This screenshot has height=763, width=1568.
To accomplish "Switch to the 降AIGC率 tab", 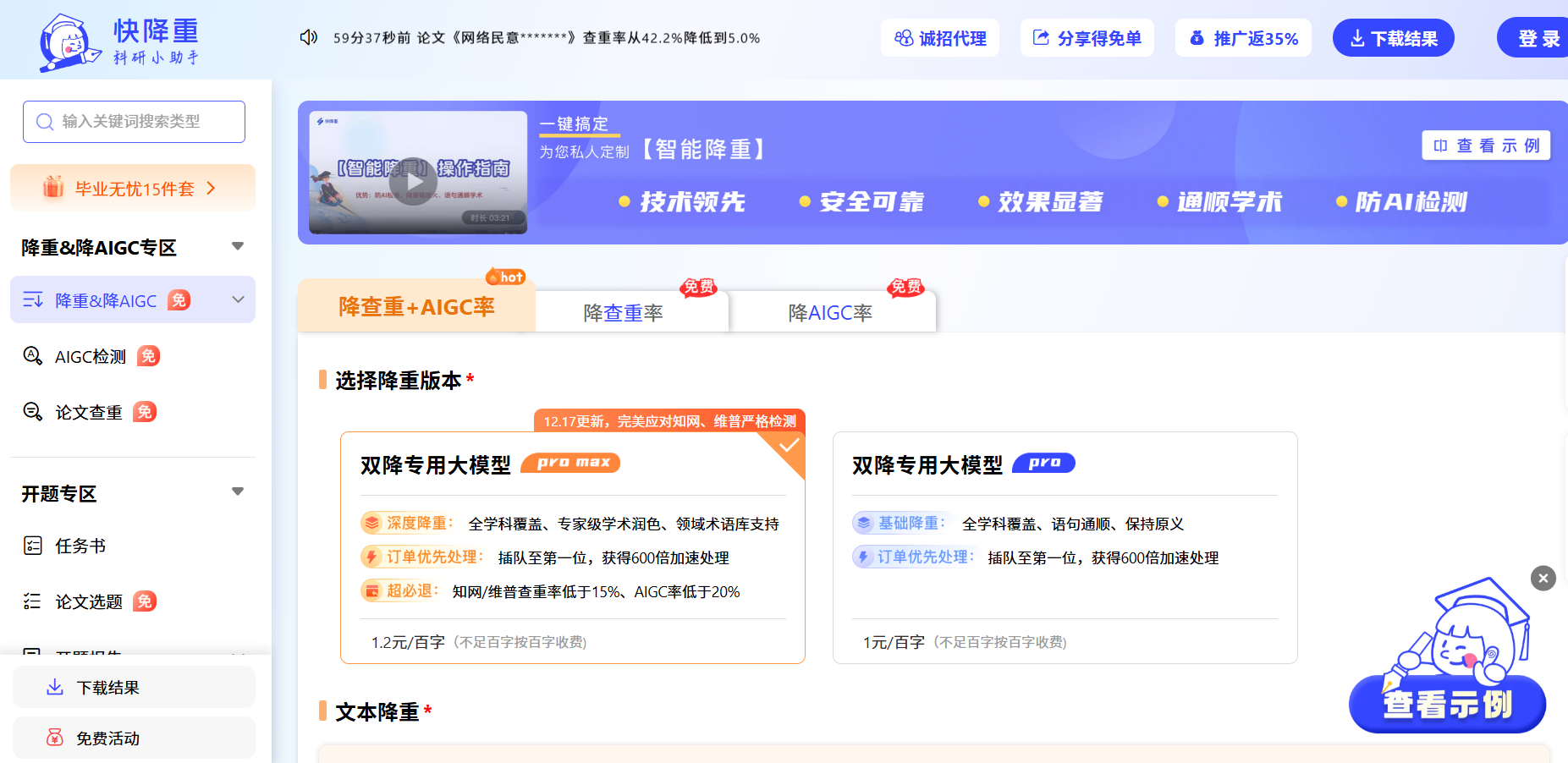I will click(x=830, y=313).
